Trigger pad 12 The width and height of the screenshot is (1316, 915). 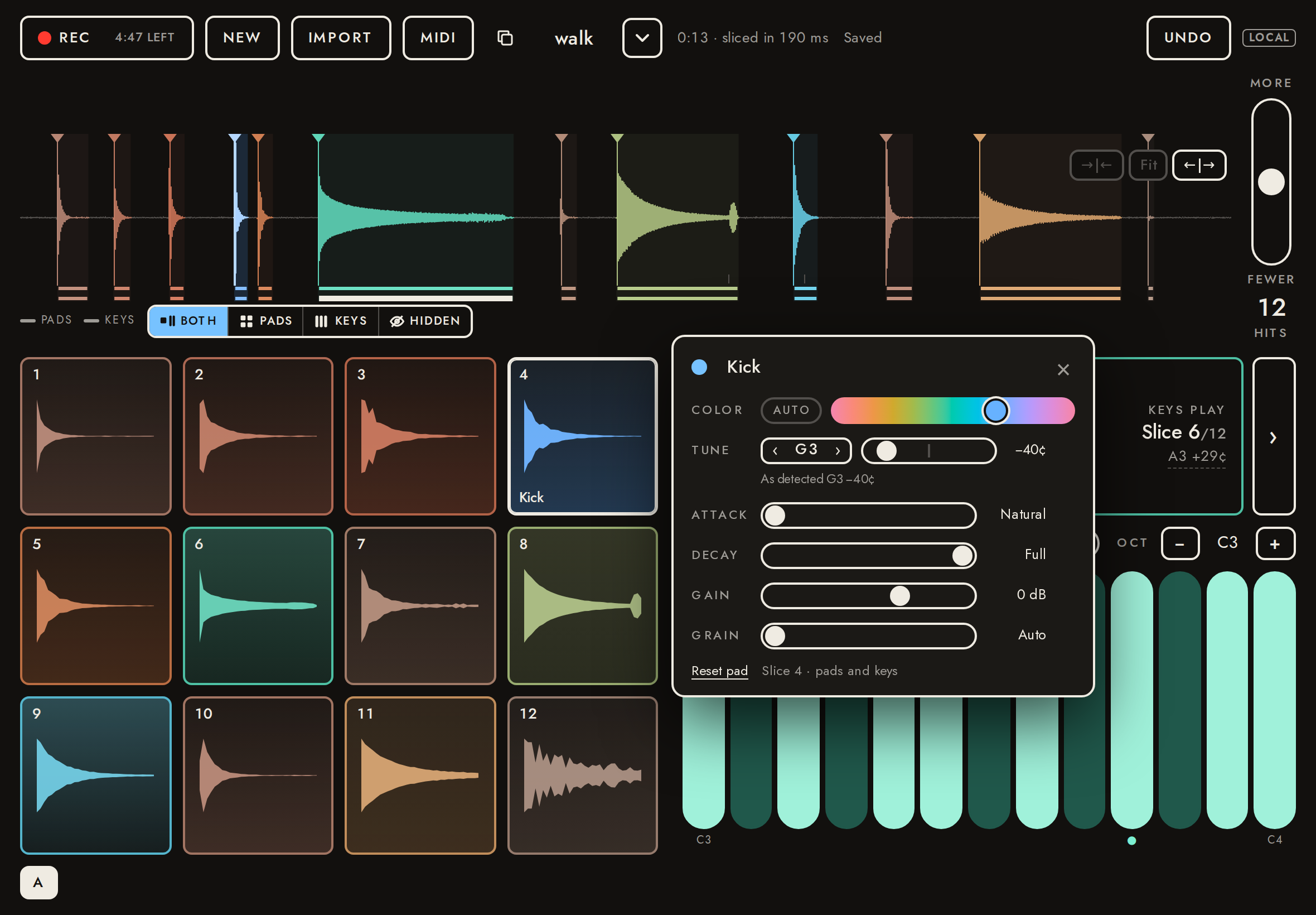point(582,775)
